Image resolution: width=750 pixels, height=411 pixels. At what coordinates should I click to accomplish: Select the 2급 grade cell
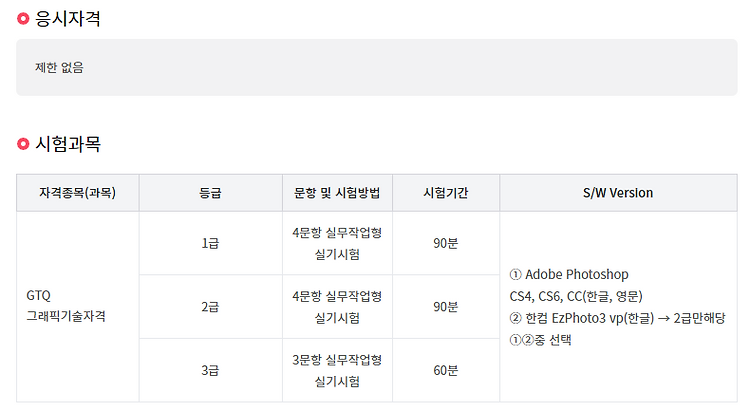210,307
